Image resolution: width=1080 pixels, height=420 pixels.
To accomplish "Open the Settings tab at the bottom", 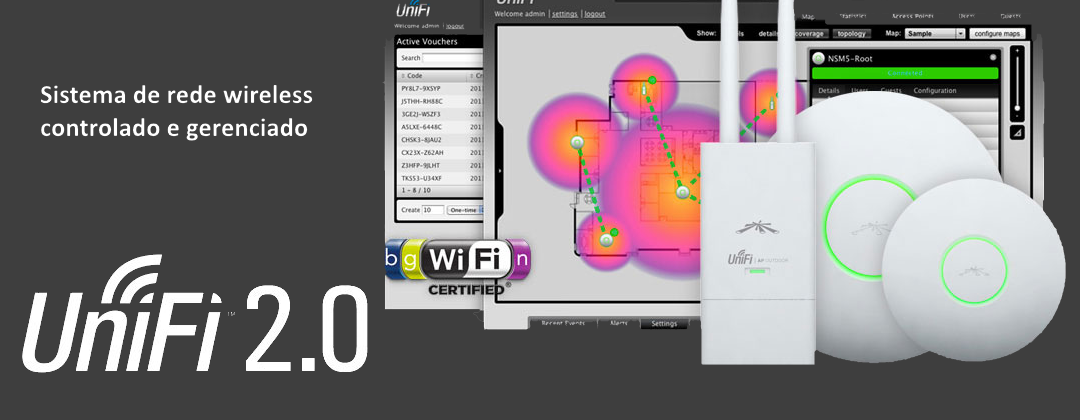I will click(664, 323).
